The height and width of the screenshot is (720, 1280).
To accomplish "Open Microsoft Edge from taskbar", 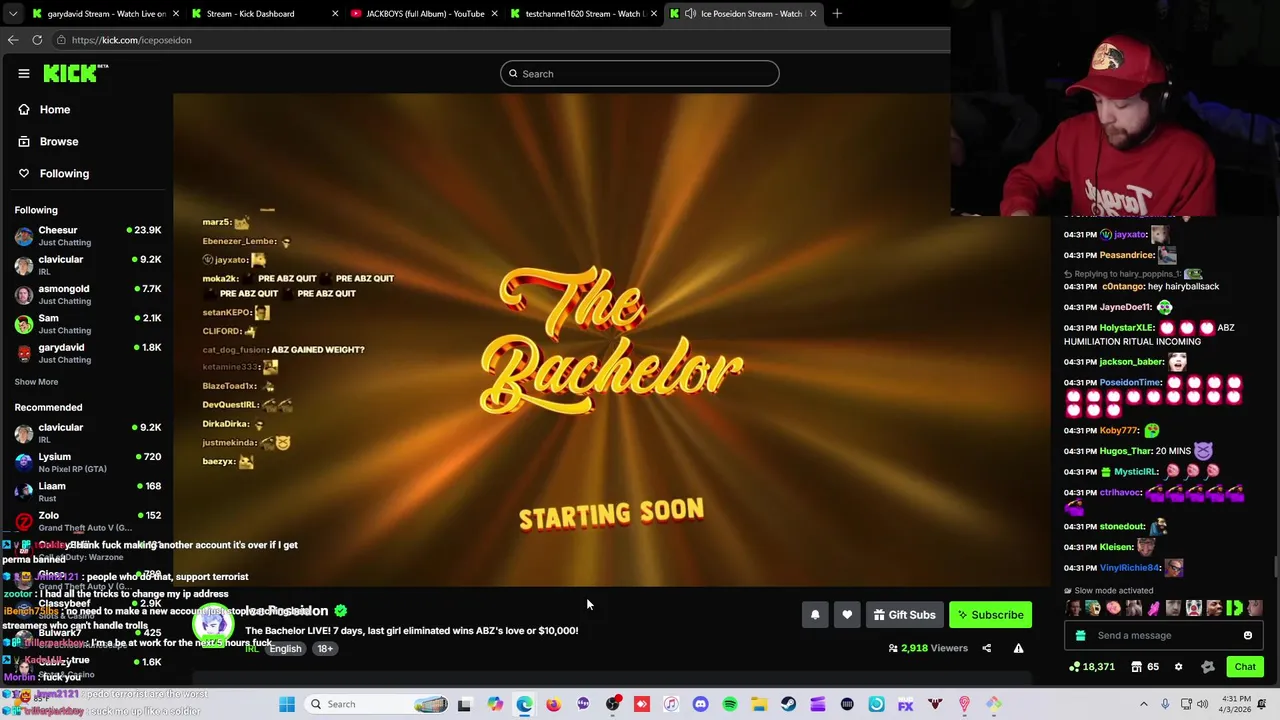I will [524, 704].
